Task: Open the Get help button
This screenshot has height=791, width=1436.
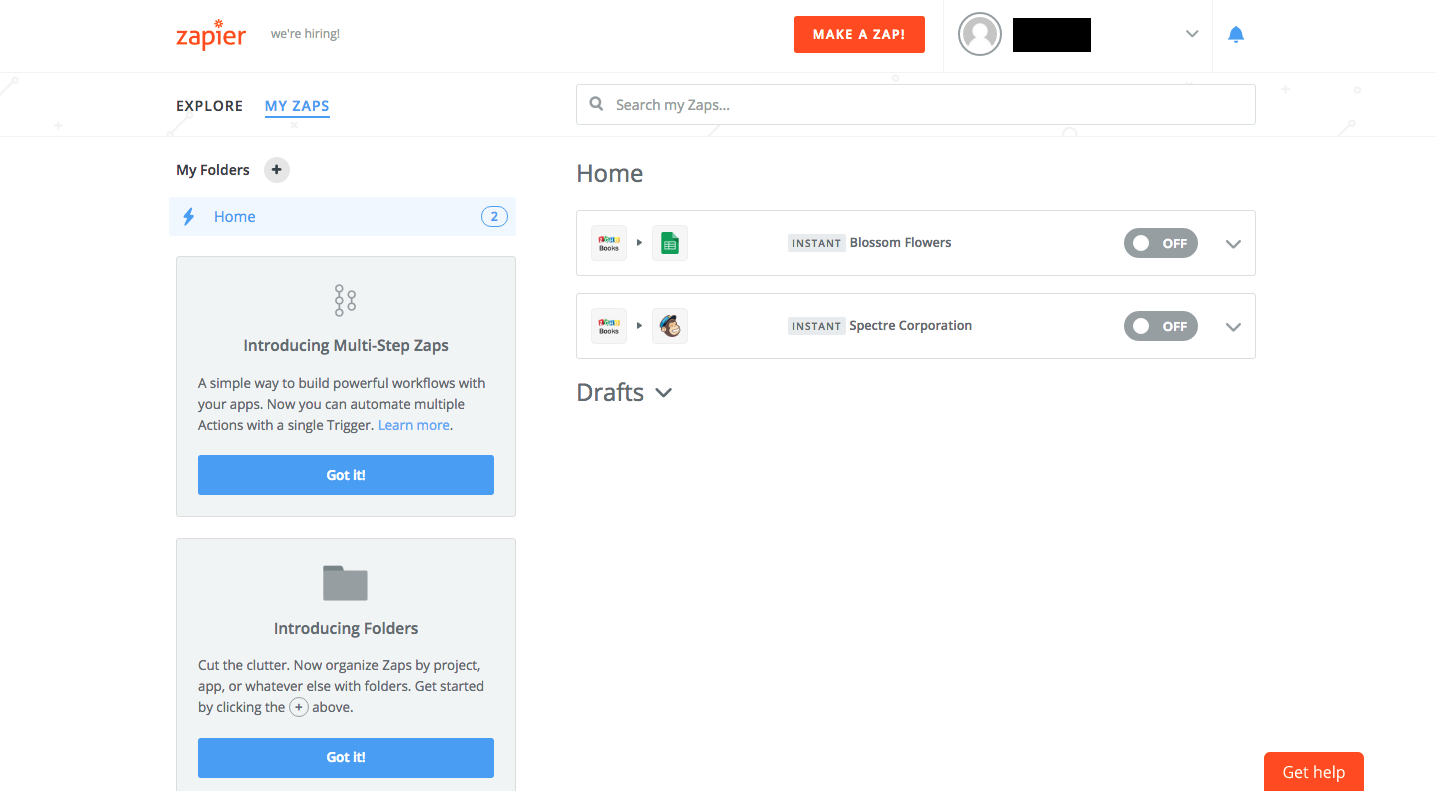Action: [x=1314, y=772]
